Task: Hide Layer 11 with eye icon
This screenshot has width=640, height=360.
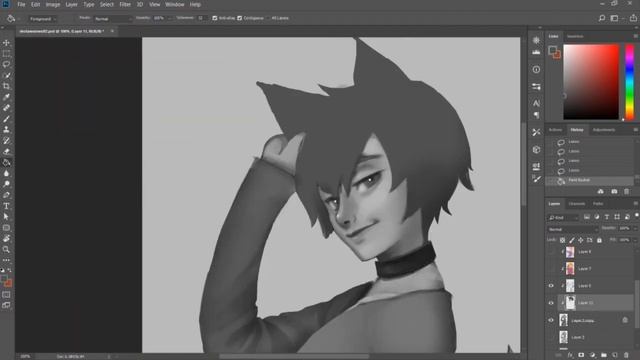Action: pyautogui.click(x=551, y=303)
